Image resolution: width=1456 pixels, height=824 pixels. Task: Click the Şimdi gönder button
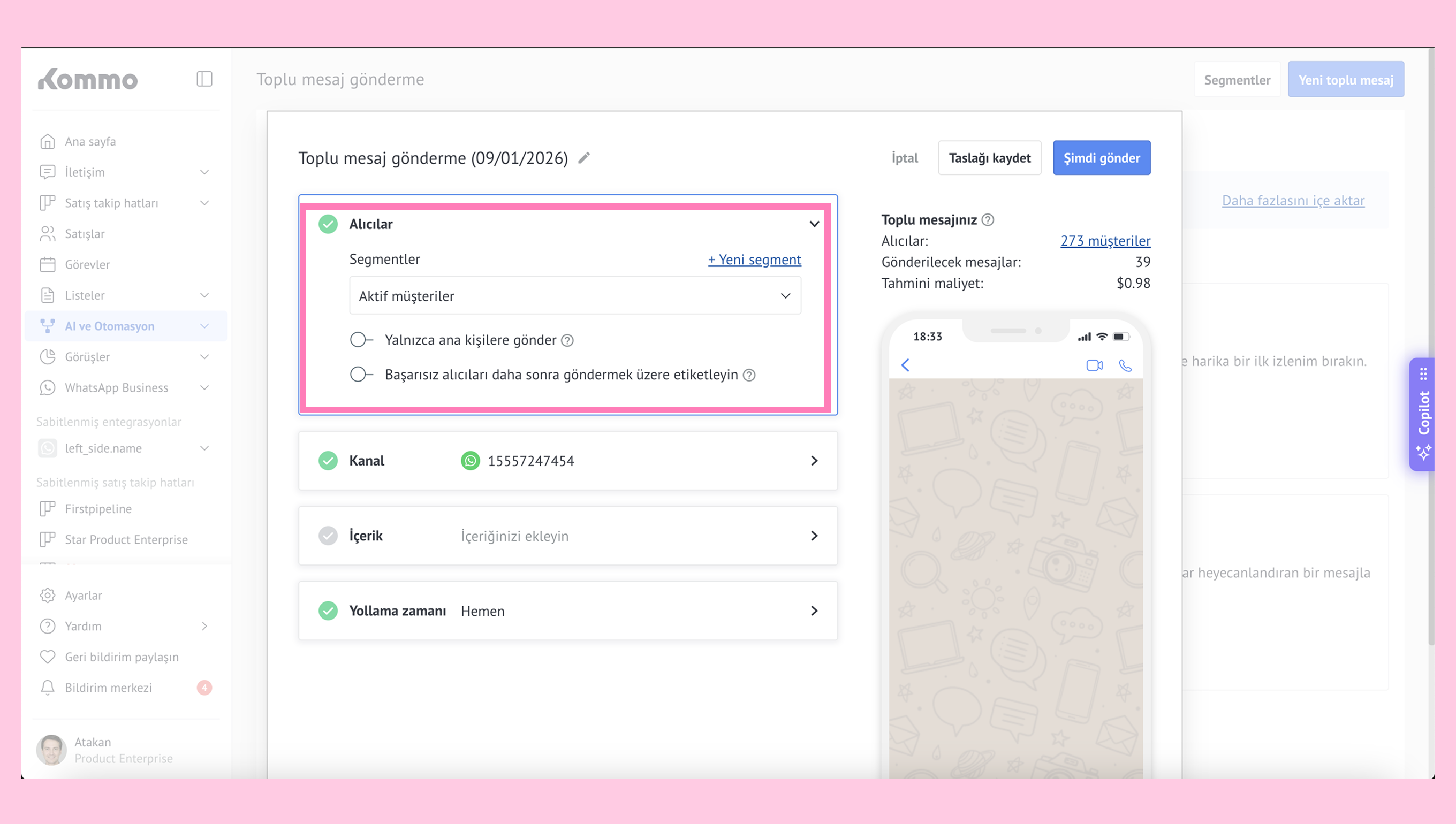(x=1101, y=158)
